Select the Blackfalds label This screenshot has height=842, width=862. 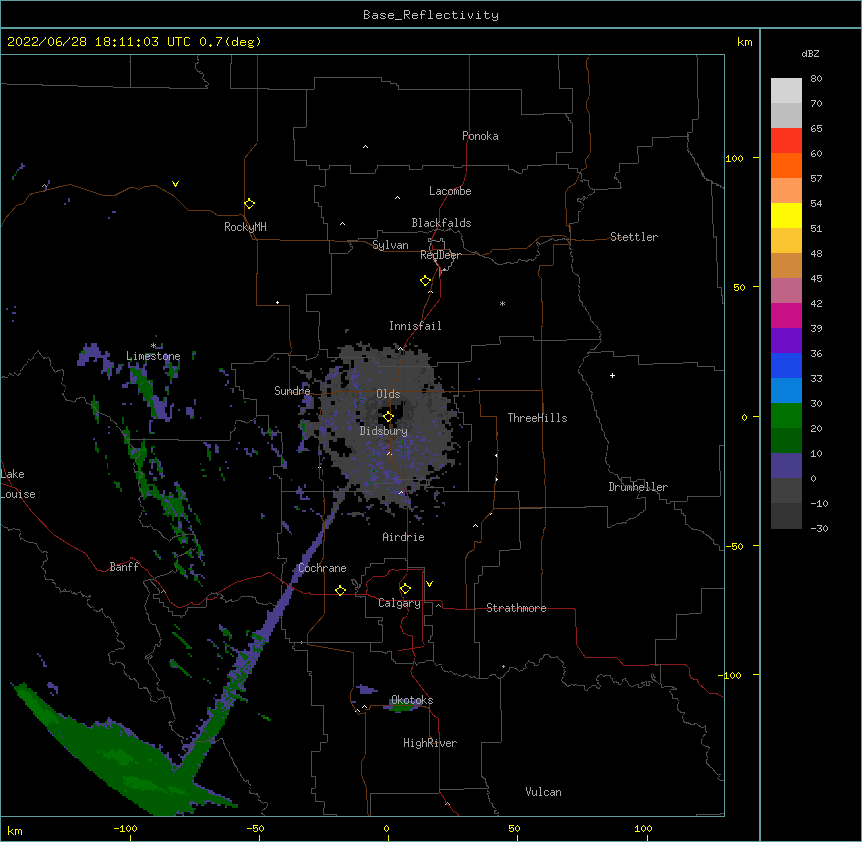pos(441,223)
